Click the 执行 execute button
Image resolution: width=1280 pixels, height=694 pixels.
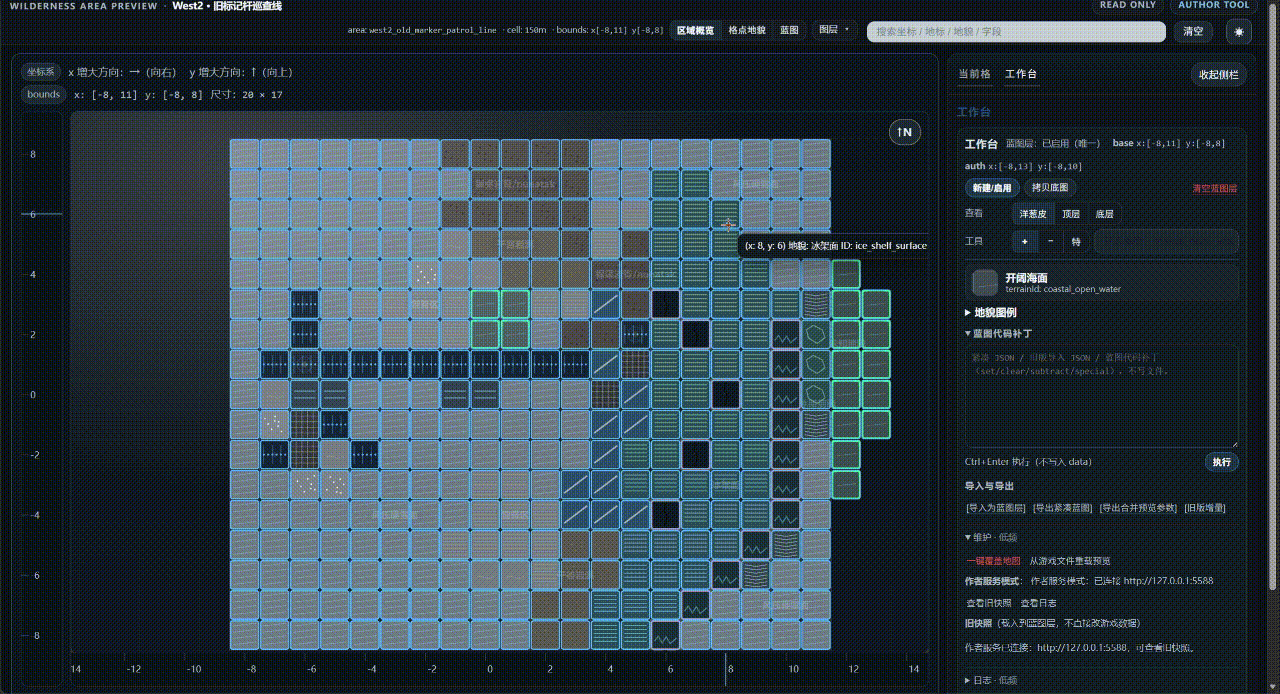1222,462
